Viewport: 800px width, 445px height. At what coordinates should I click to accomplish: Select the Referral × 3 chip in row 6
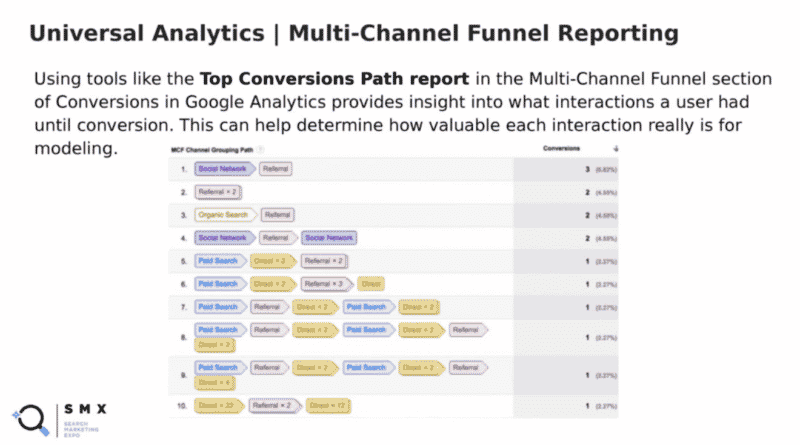tap(327, 284)
